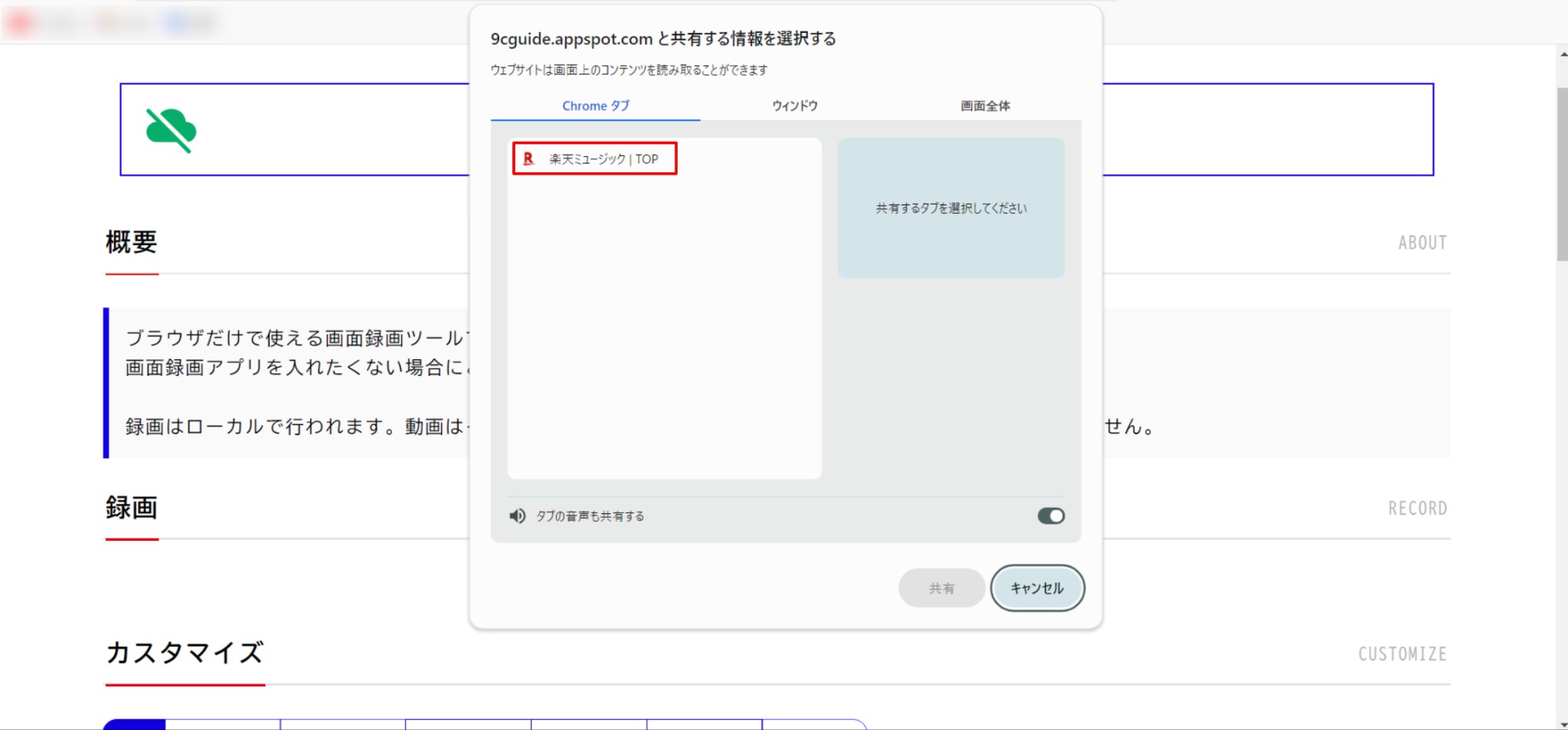Click the ABOUT label
The image size is (1568, 730).
[1423, 243]
